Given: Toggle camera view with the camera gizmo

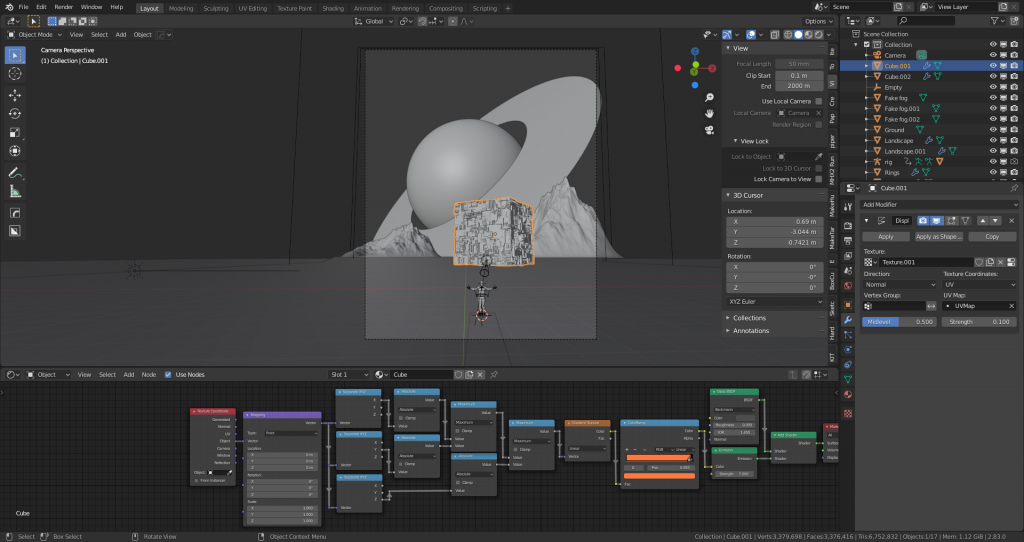Looking at the screenshot, I should 709,129.
